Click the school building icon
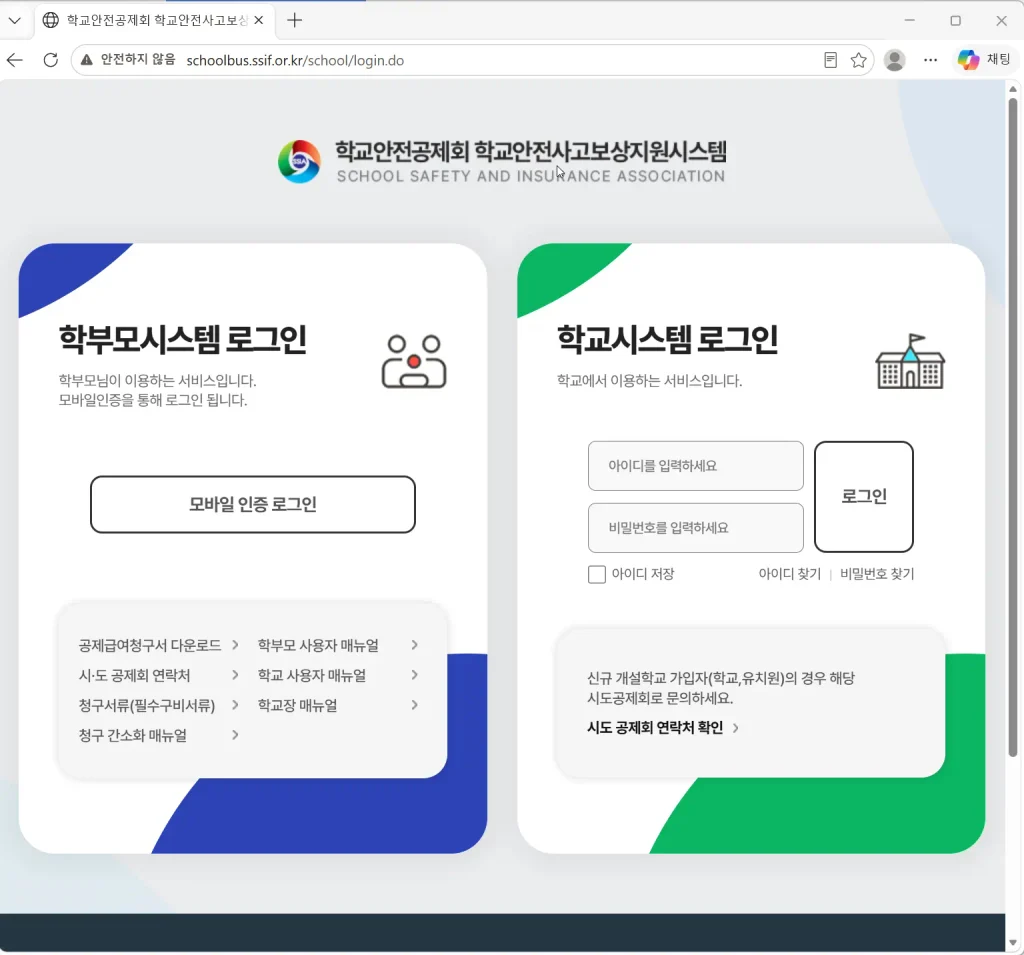 [x=910, y=361]
